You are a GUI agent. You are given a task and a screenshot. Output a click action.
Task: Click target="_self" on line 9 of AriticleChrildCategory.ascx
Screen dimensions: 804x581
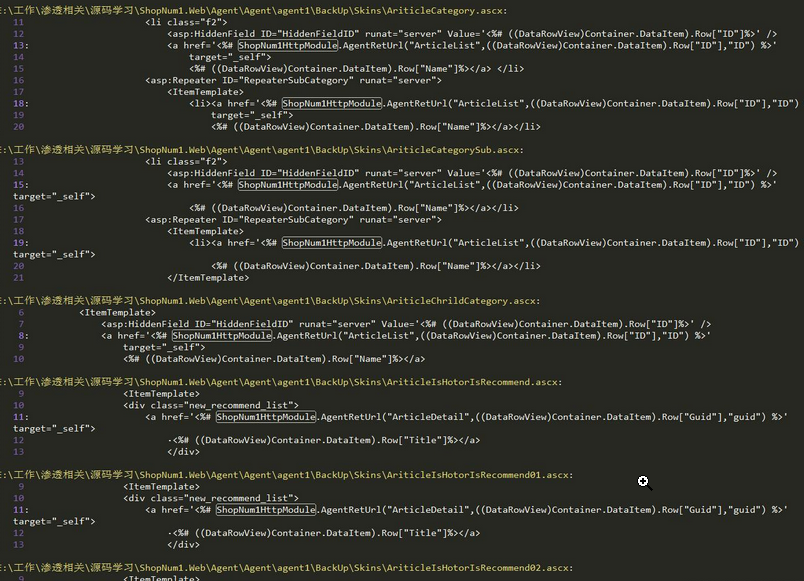point(164,347)
